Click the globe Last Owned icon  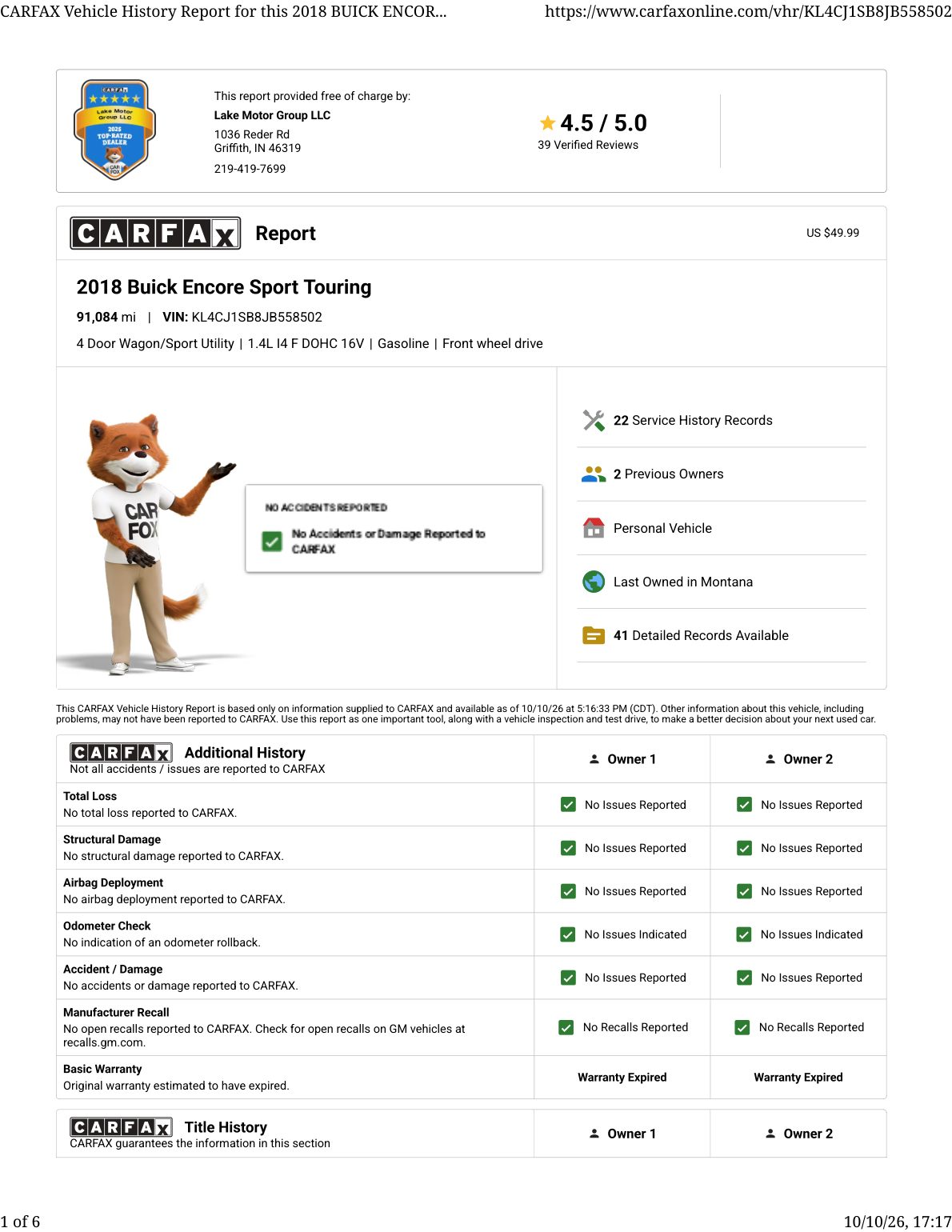(594, 582)
